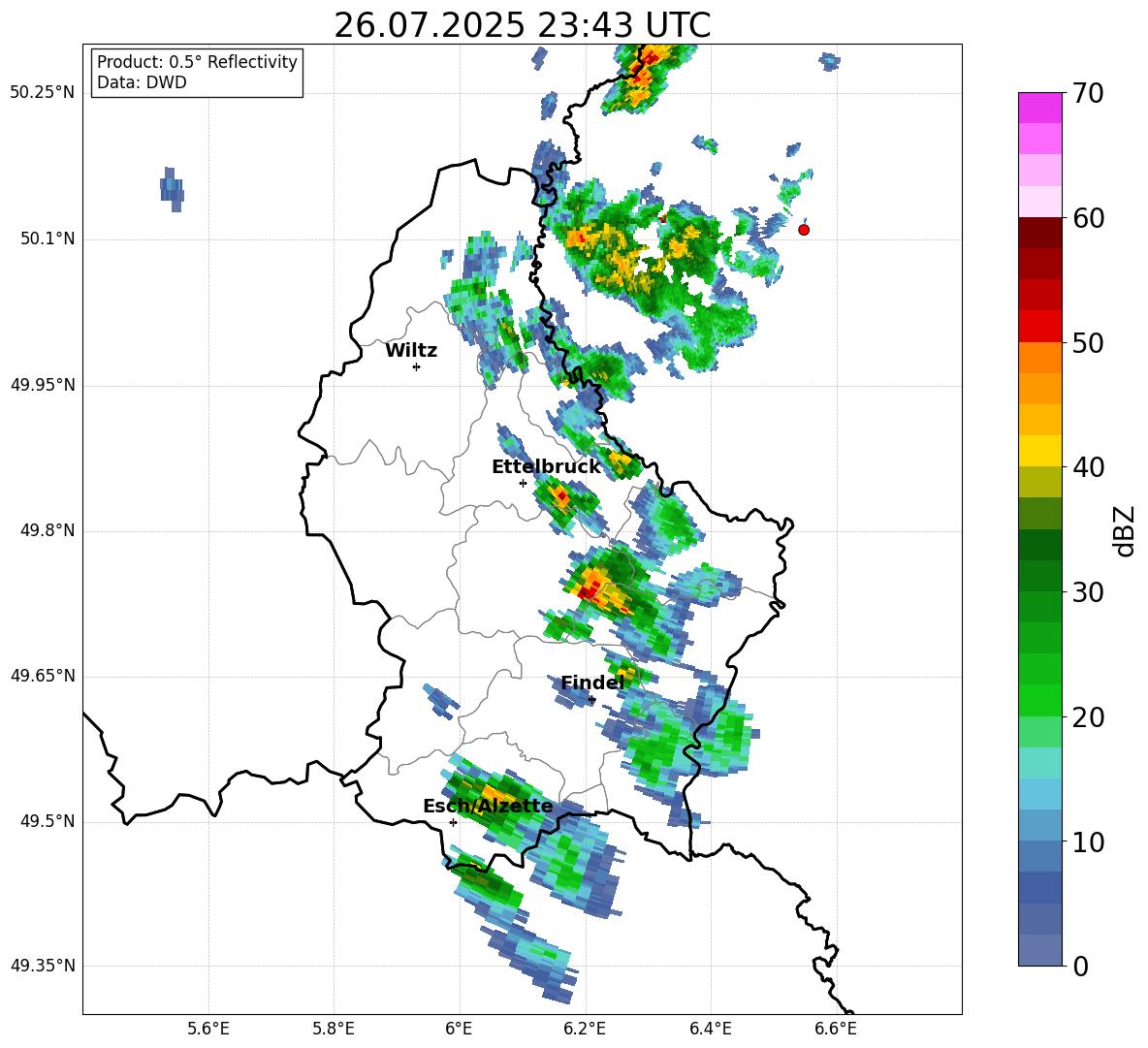The image size is (1148, 1048).
Task: Click the 'Product: 0.5° Reflectivity' legend text
Action: pos(197,61)
